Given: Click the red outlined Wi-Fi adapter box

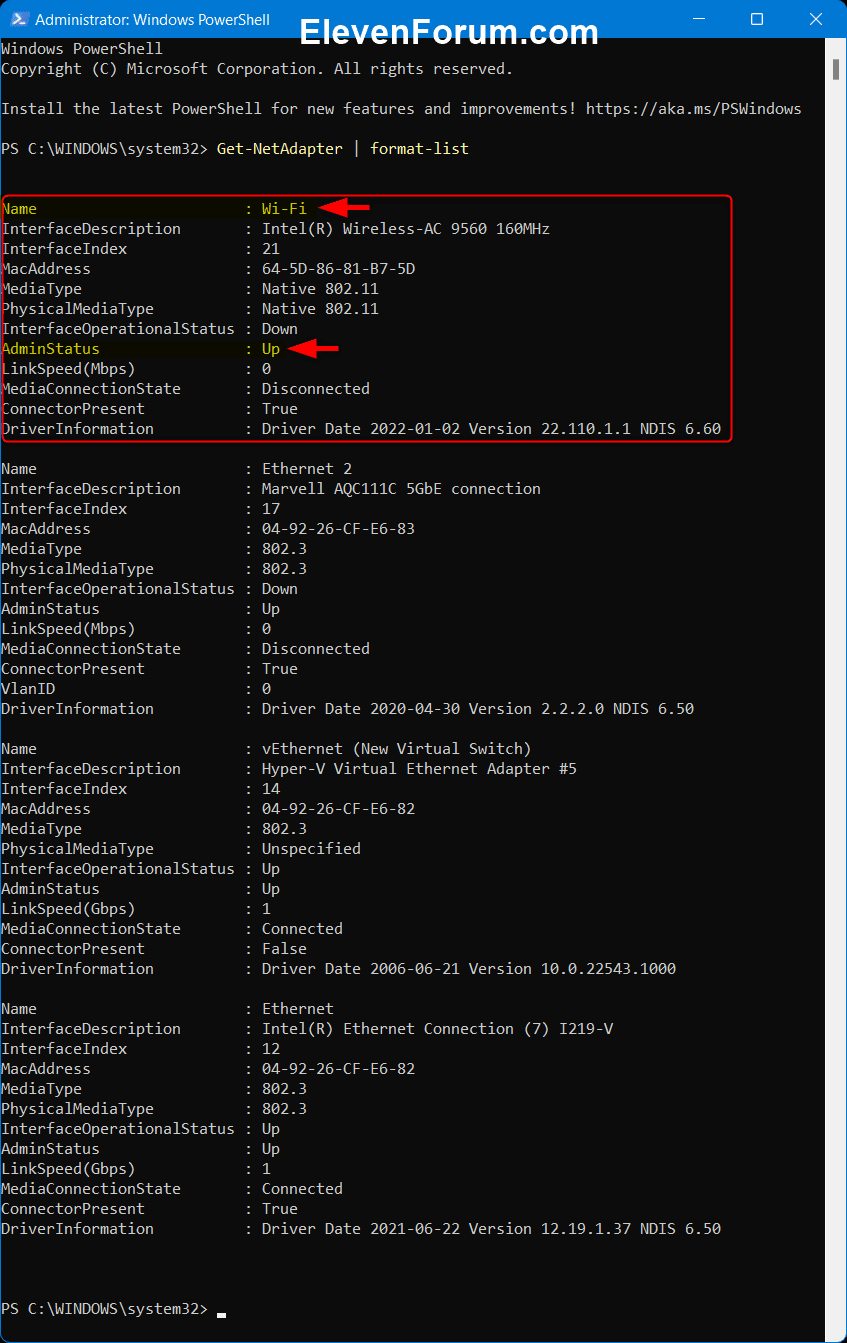Looking at the screenshot, I should tap(365, 318).
